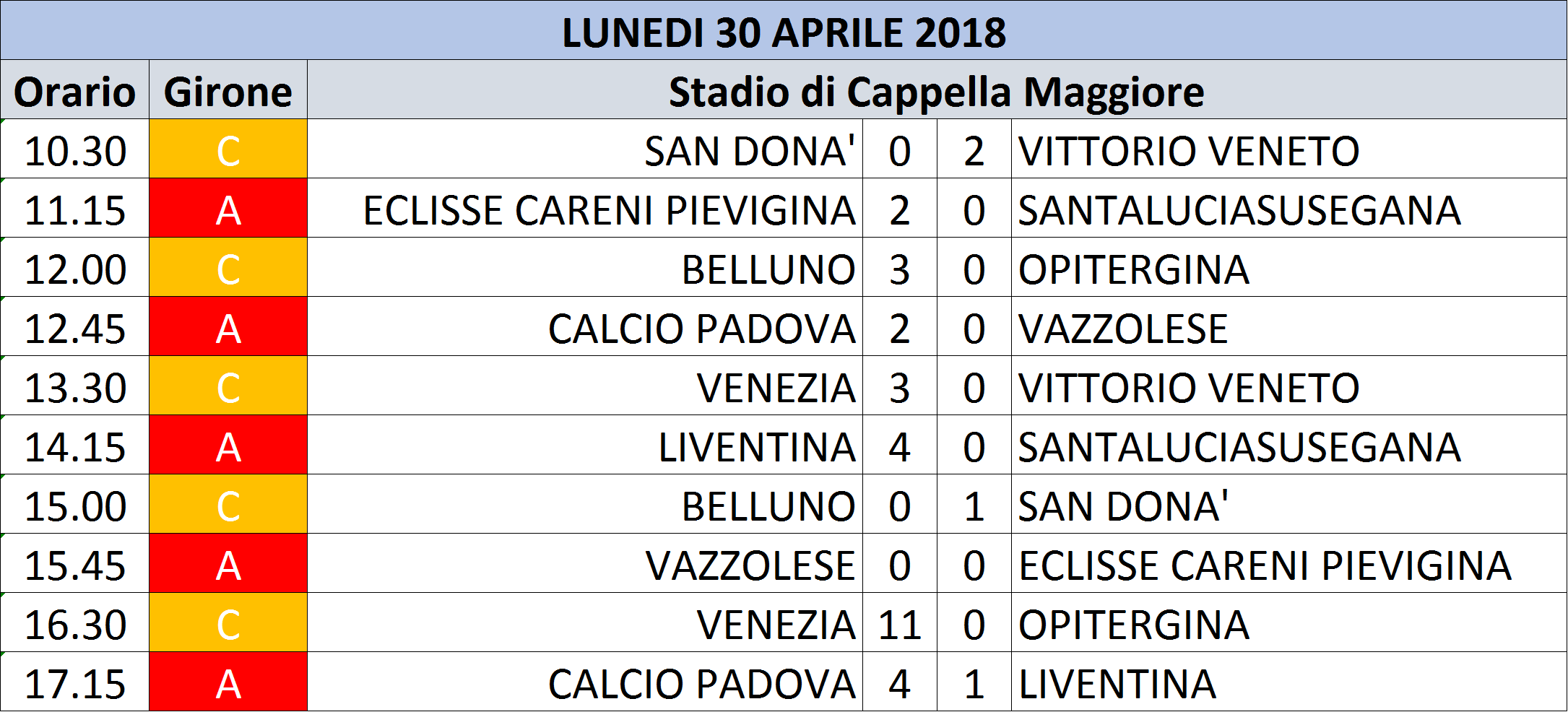Select the score 11 for VENEZIA

[900, 622]
